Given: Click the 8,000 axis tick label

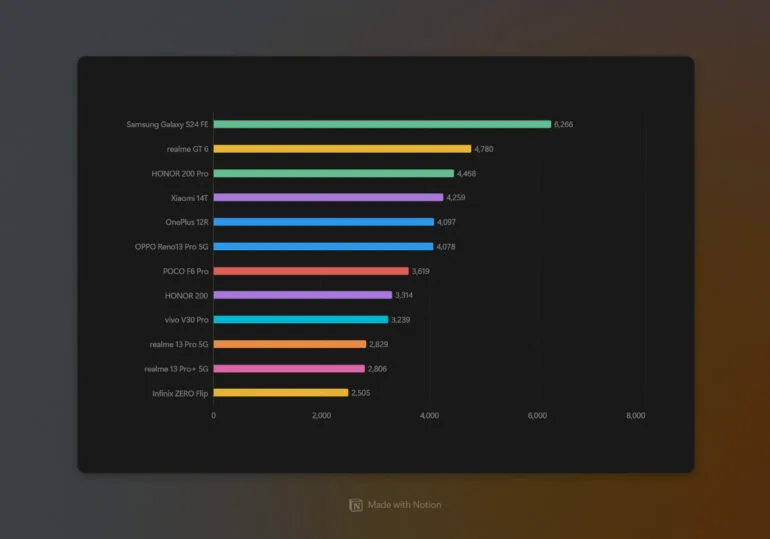Looking at the screenshot, I should coord(635,416).
